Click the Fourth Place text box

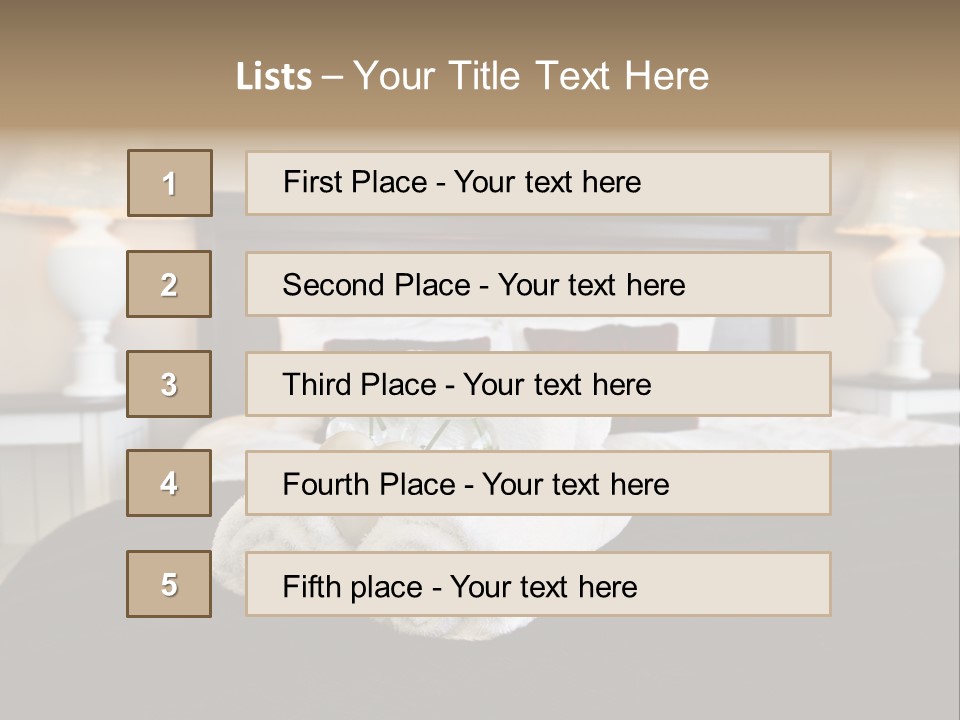click(538, 483)
